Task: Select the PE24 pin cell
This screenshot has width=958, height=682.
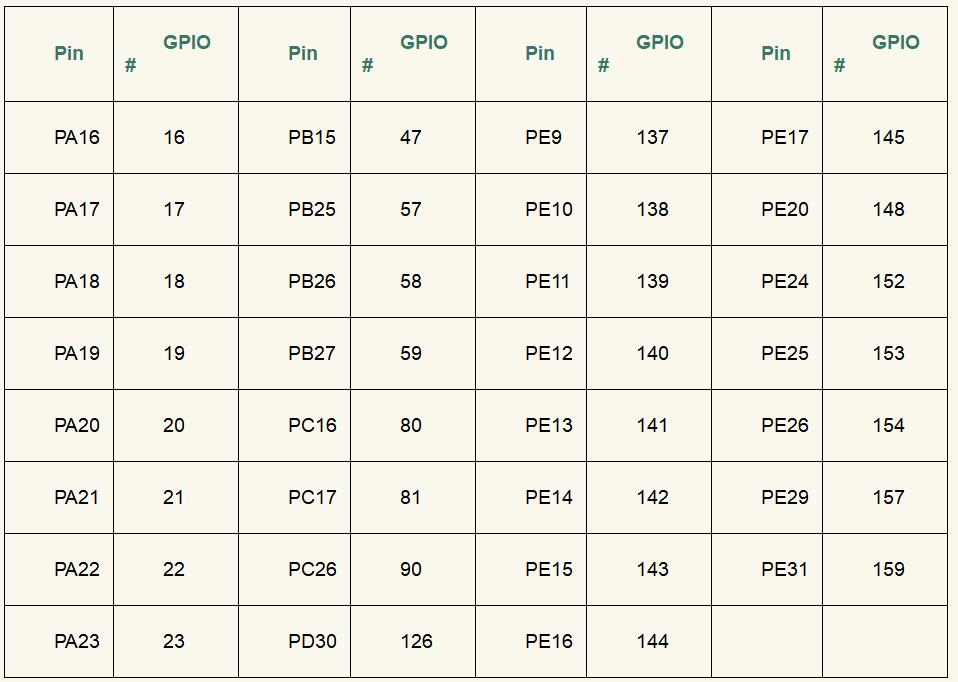Action: [x=784, y=282]
